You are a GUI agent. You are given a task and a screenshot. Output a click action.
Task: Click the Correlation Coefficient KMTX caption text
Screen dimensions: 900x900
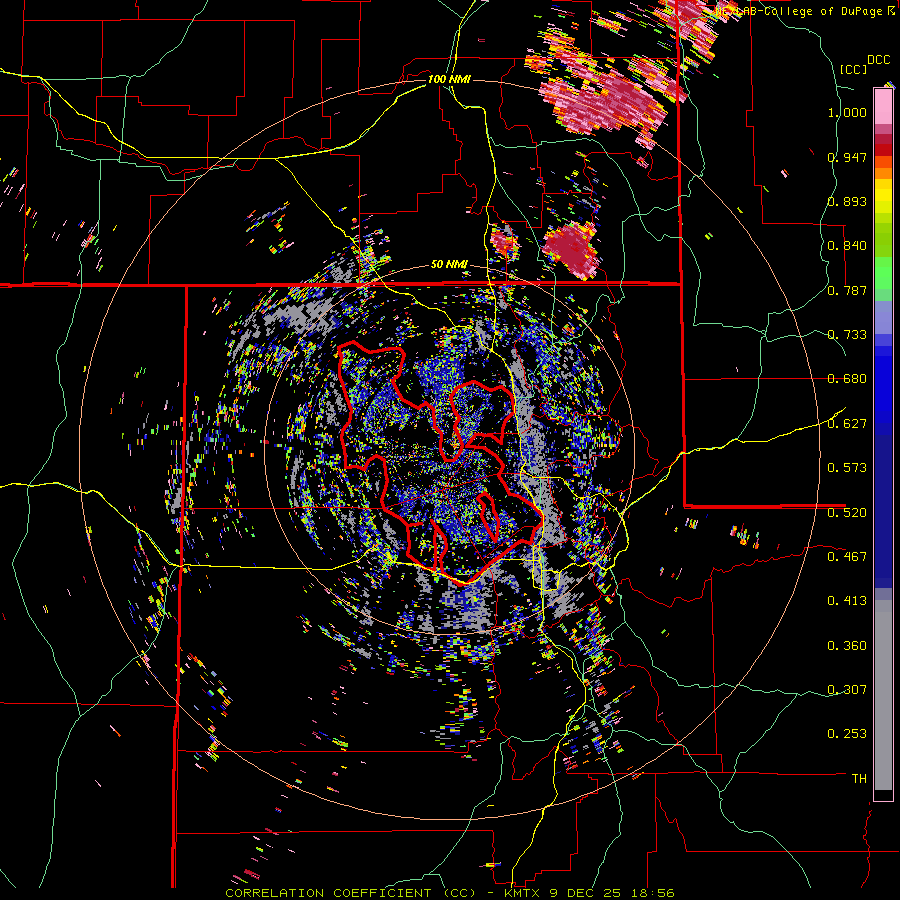pos(450,893)
